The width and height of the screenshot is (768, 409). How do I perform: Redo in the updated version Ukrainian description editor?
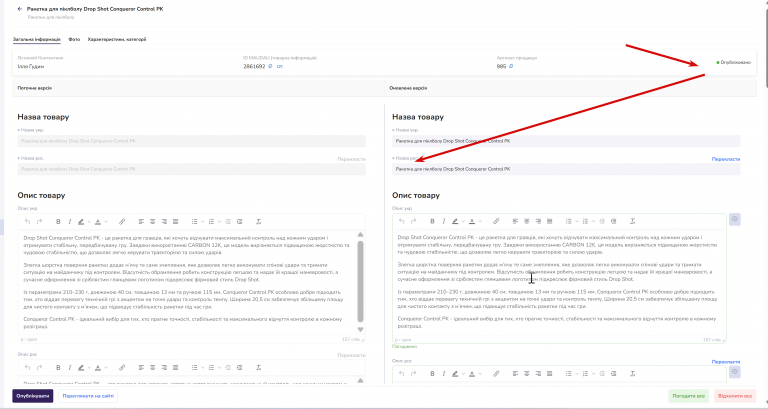[x=413, y=221]
